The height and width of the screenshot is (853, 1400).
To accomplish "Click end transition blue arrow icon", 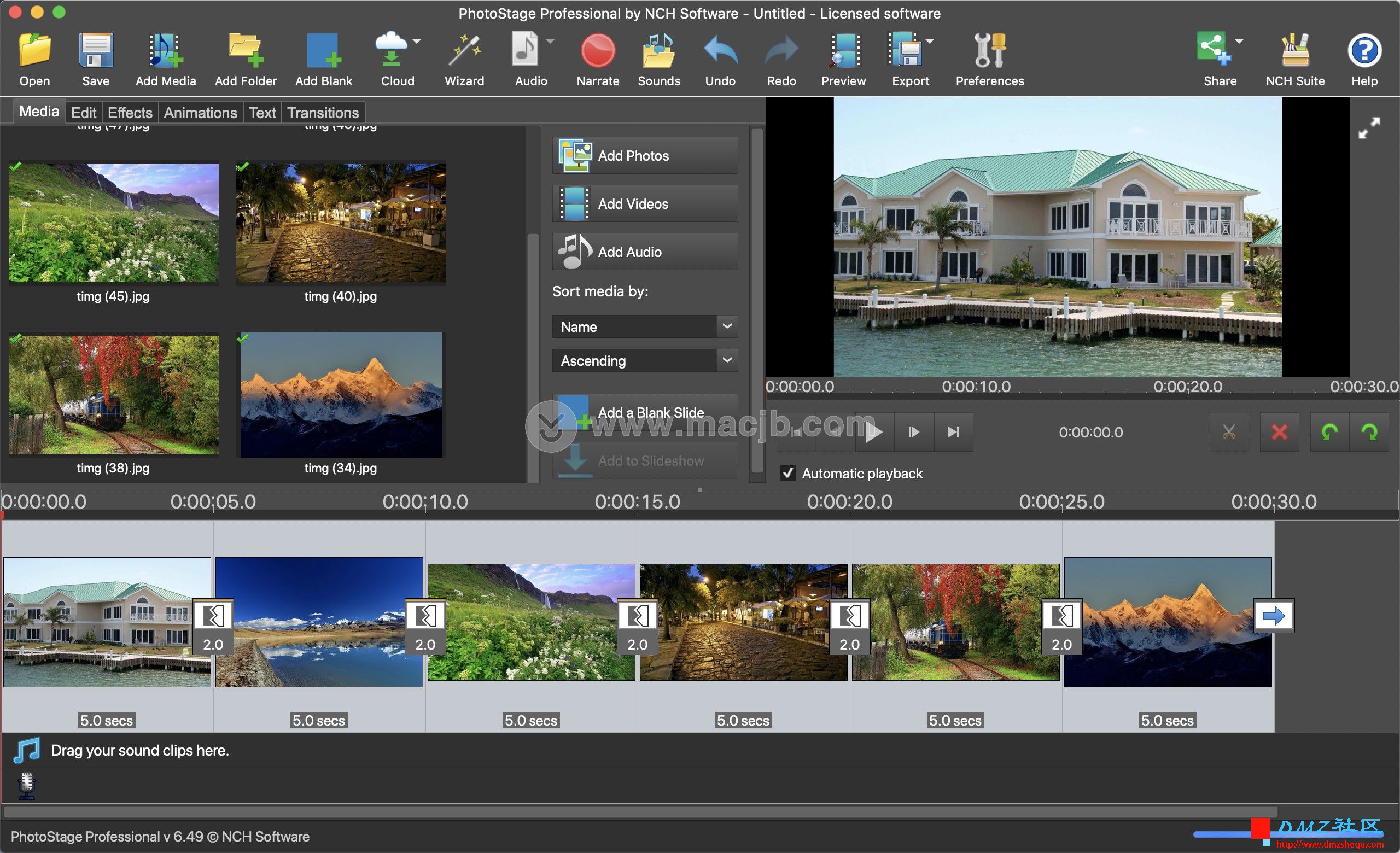I will coord(1273,616).
